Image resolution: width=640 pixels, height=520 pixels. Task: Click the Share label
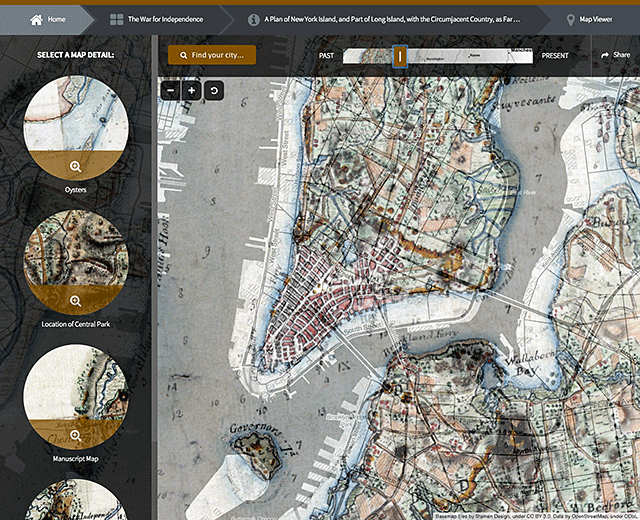[x=621, y=55]
